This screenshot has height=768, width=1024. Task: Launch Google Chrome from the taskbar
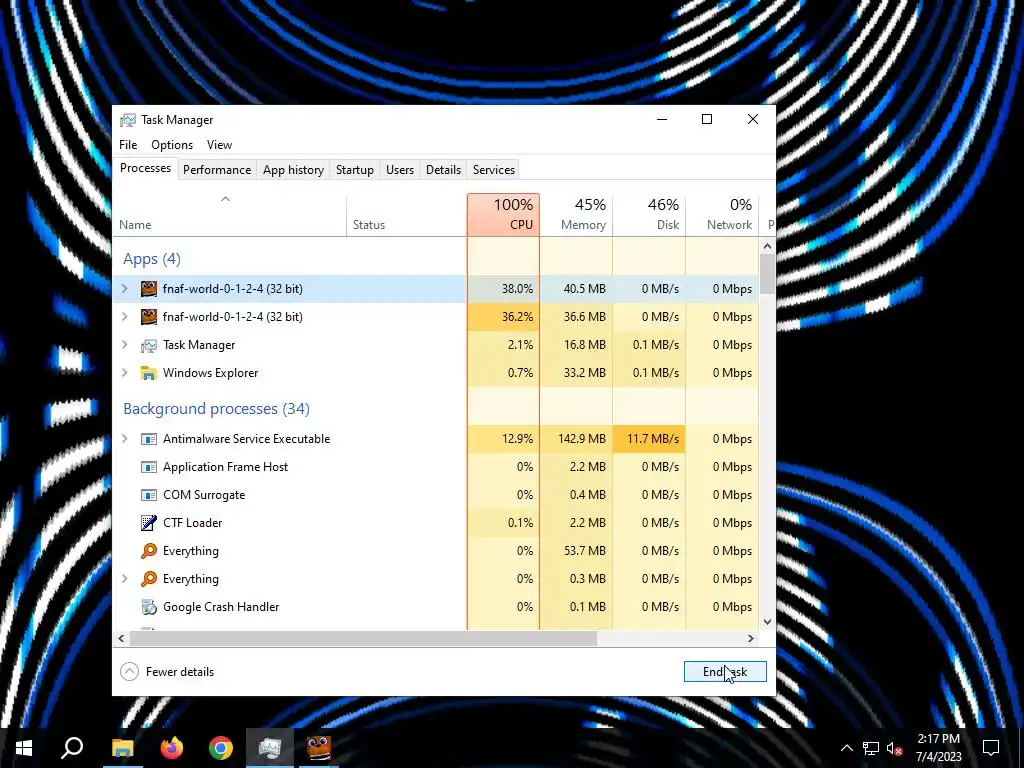click(221, 748)
